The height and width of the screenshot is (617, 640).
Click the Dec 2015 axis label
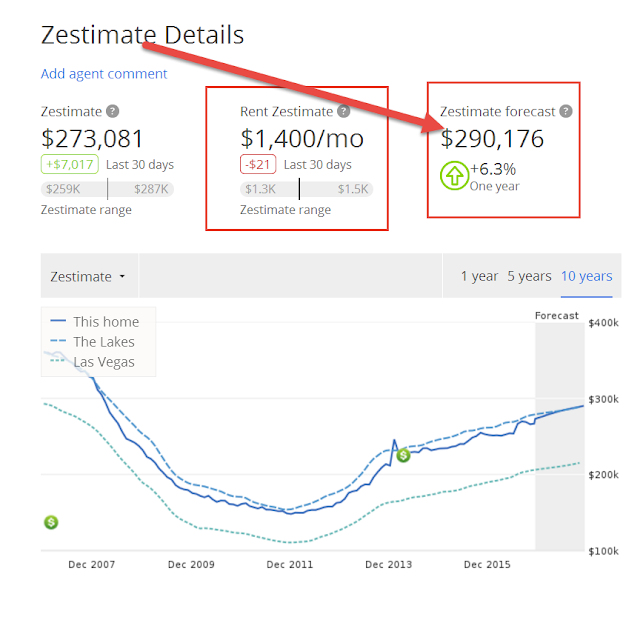(487, 564)
